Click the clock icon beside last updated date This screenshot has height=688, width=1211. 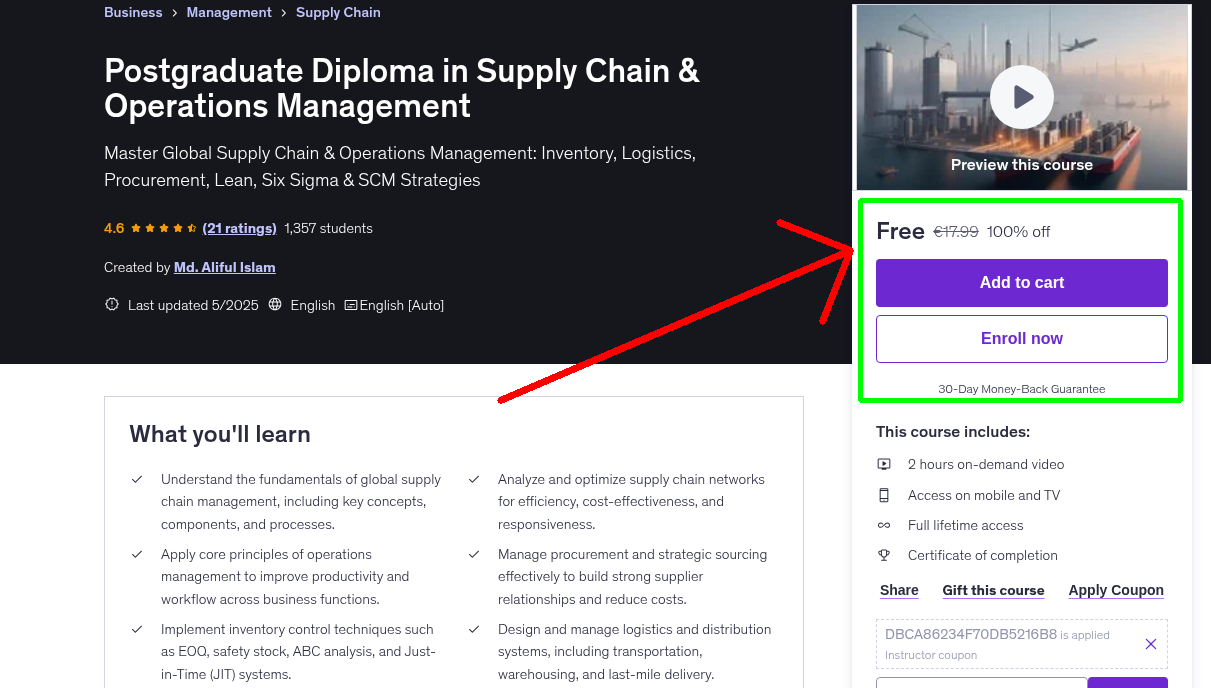point(111,304)
